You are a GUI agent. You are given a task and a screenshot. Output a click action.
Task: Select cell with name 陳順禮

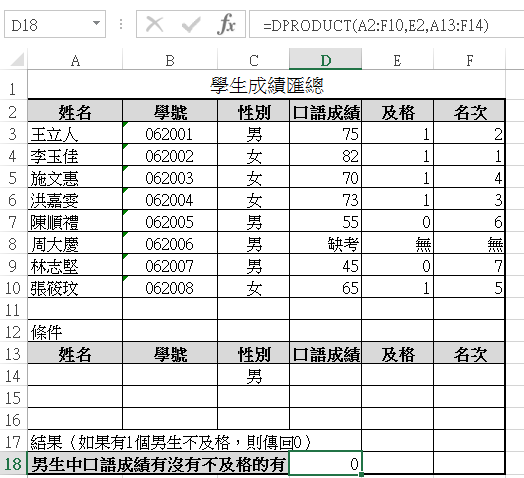75,222
